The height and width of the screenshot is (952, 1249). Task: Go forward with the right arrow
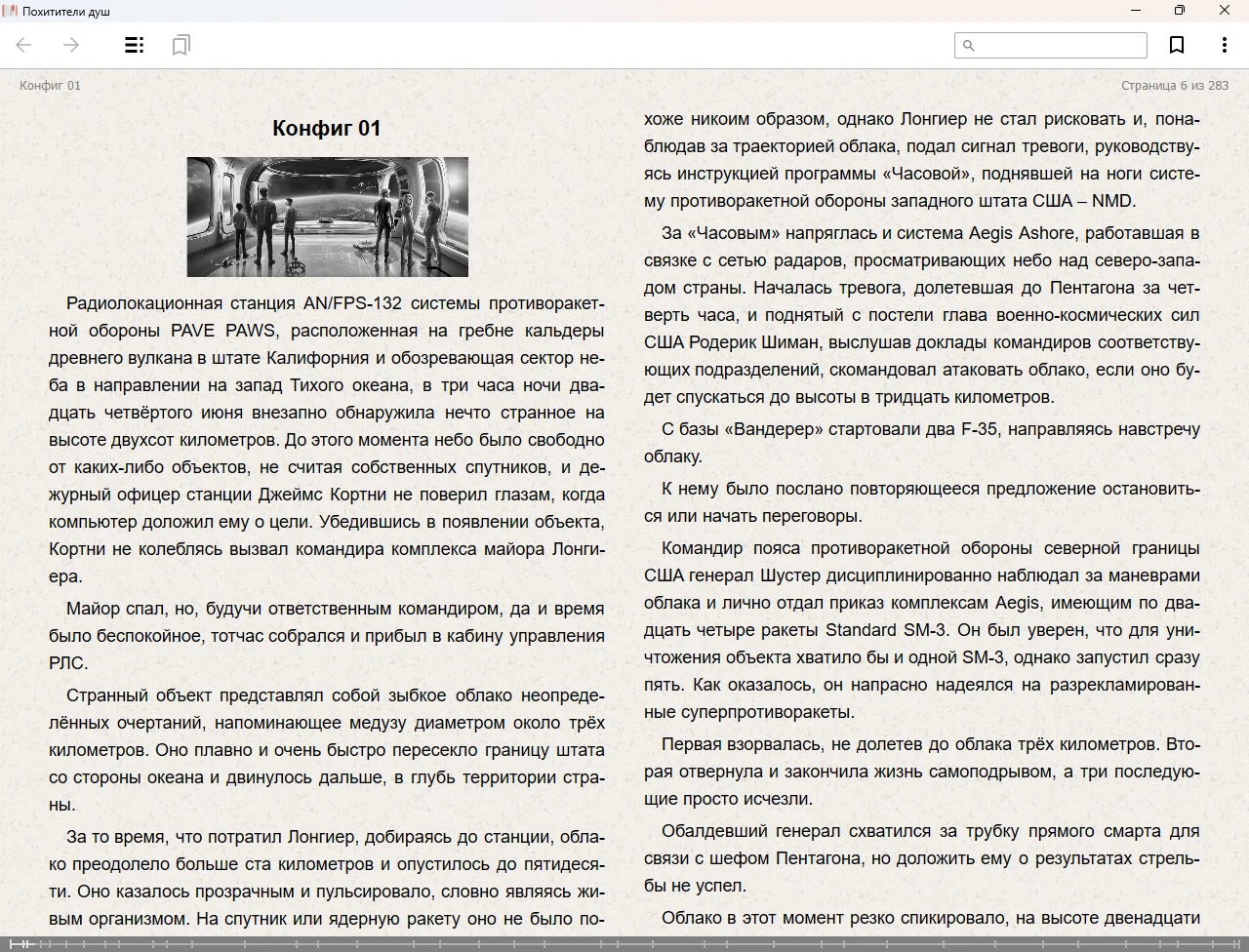(x=71, y=45)
